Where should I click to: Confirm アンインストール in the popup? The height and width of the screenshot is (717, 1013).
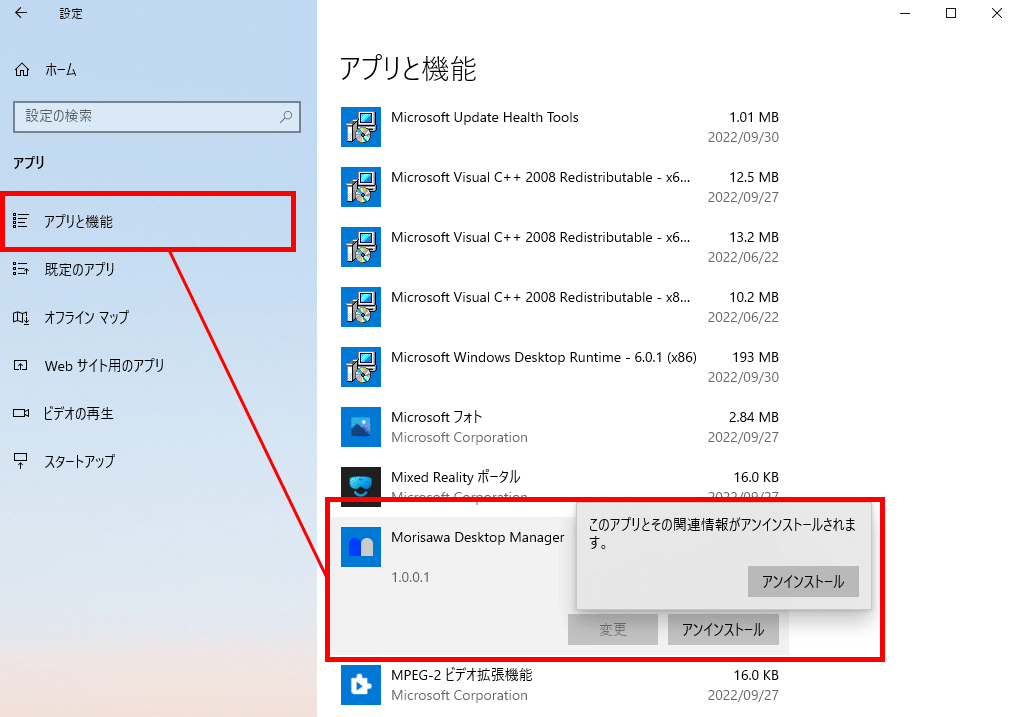803,582
